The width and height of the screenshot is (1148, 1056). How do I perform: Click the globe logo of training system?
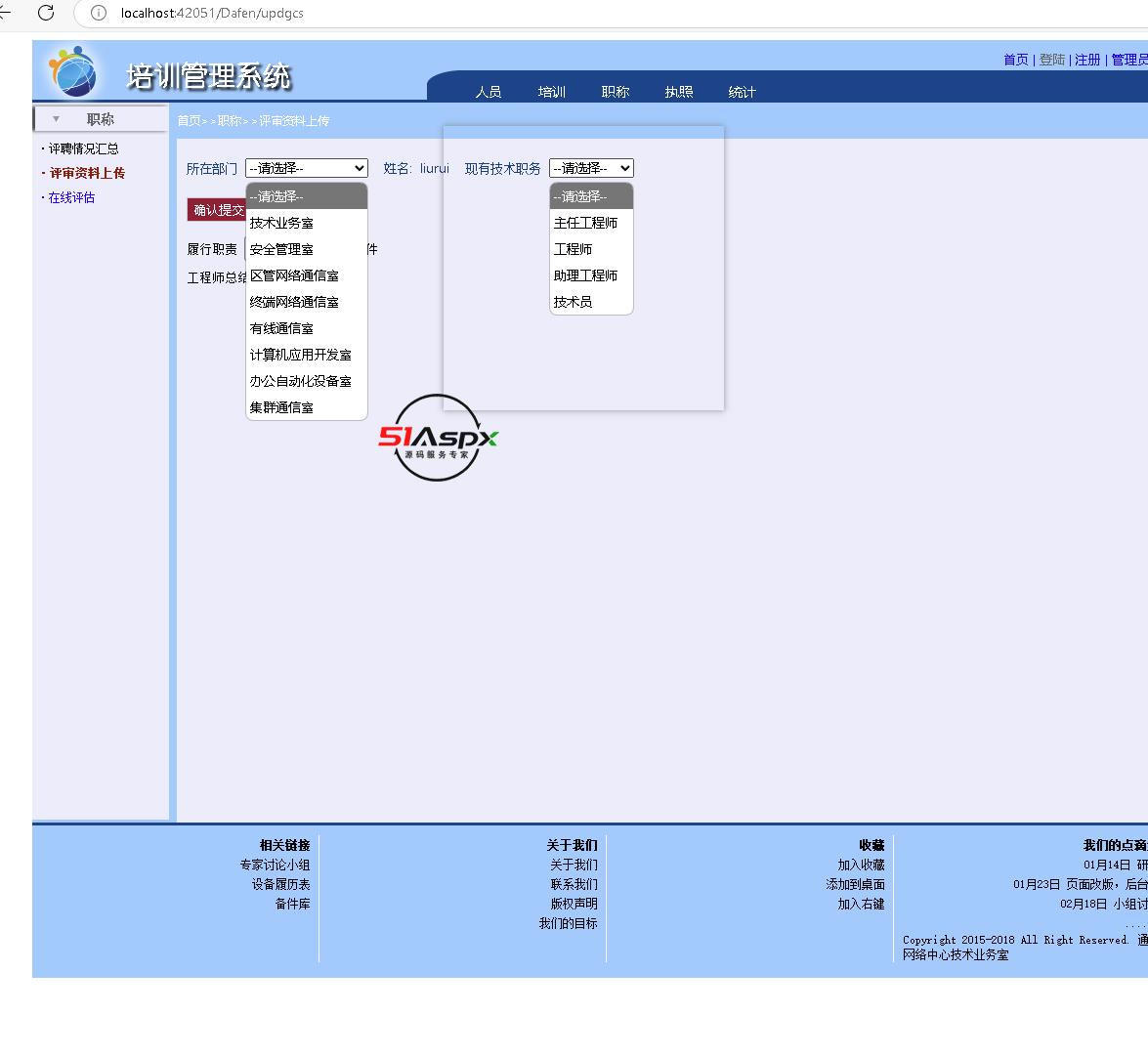click(x=73, y=71)
